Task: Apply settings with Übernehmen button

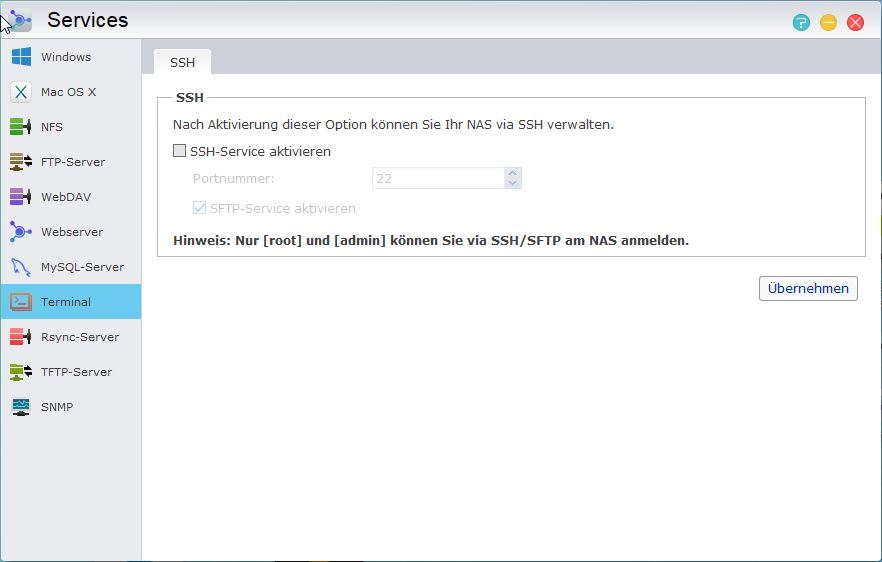Action: tap(808, 289)
